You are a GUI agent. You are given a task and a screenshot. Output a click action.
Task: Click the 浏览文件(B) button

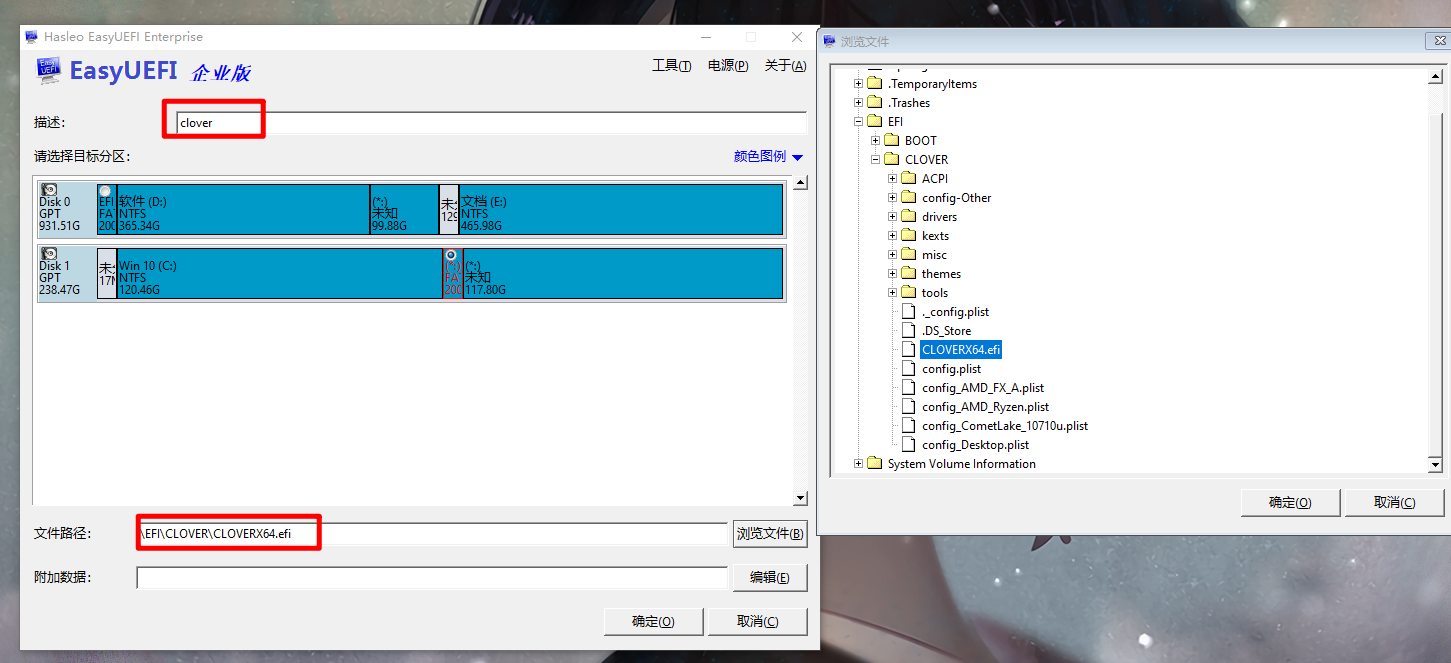pyautogui.click(x=770, y=533)
